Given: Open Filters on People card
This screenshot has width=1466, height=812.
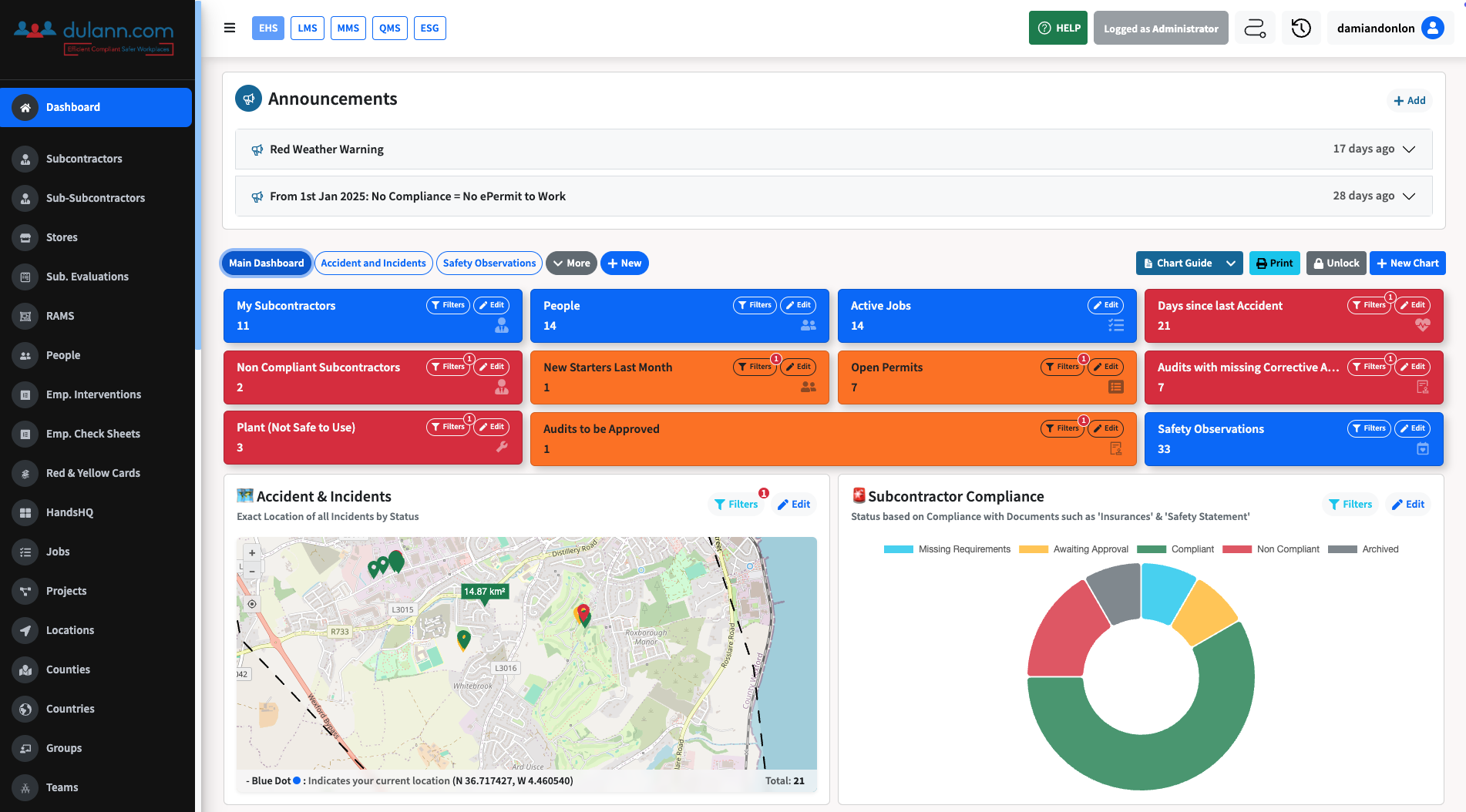Looking at the screenshot, I should 755,305.
